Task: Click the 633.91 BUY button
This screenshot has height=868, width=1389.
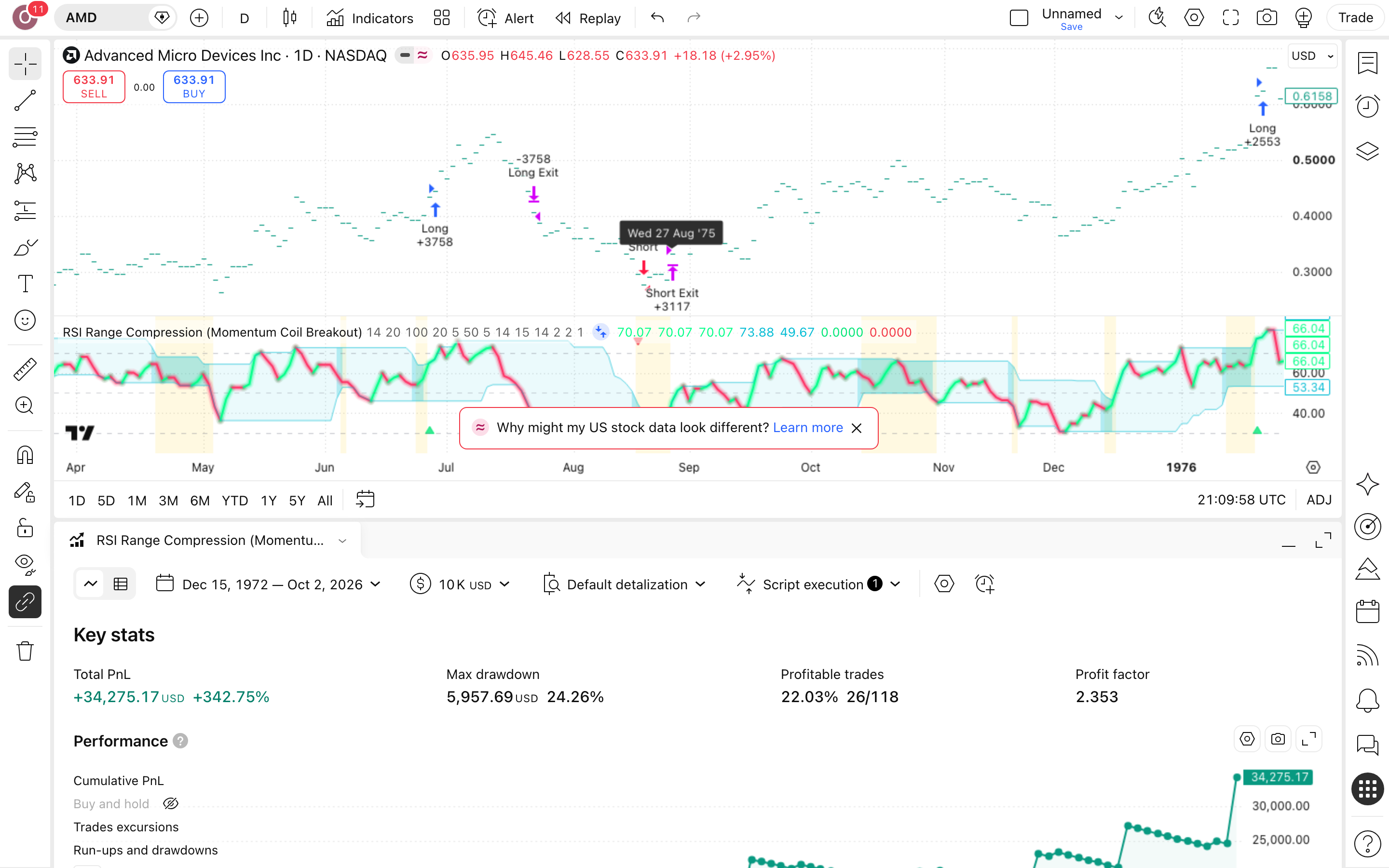Action: pyautogui.click(x=194, y=87)
